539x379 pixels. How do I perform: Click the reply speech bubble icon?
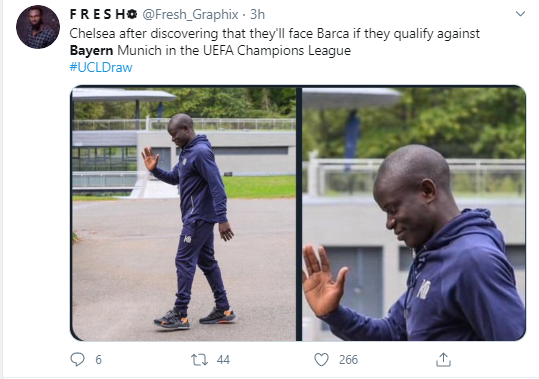click(77, 359)
